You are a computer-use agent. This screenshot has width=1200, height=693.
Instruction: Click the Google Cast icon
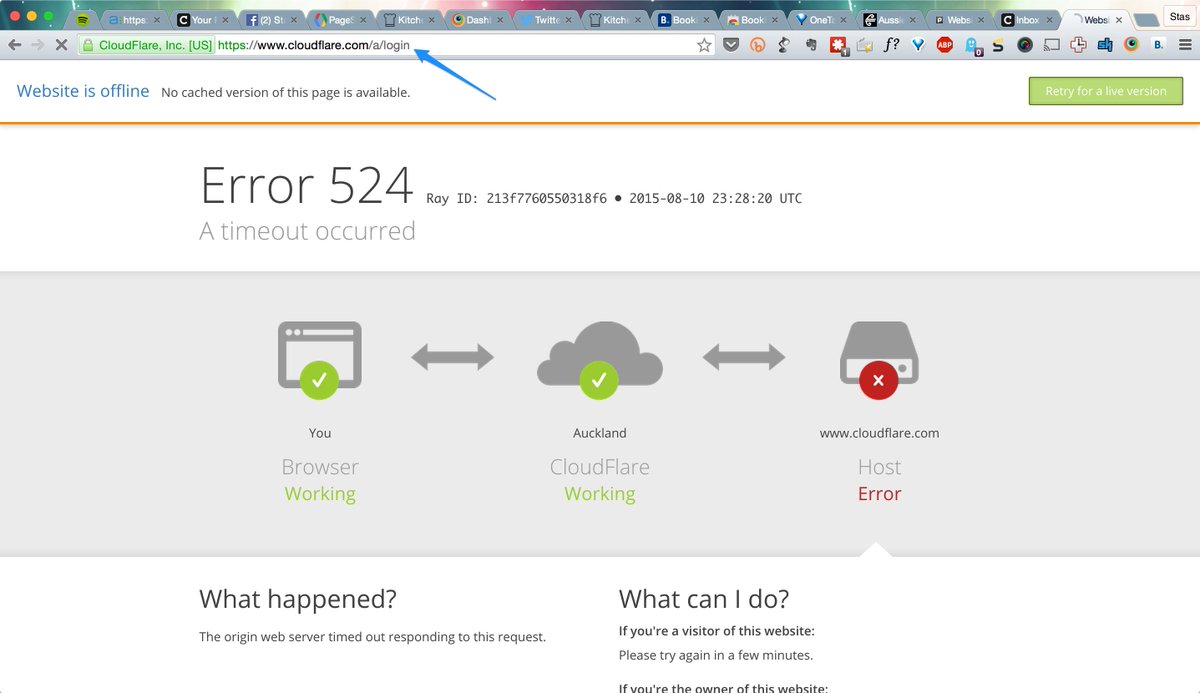click(x=1052, y=44)
